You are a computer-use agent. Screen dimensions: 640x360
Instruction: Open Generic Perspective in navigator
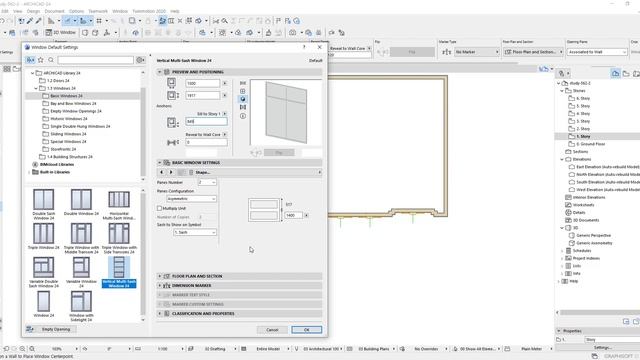[593, 236]
